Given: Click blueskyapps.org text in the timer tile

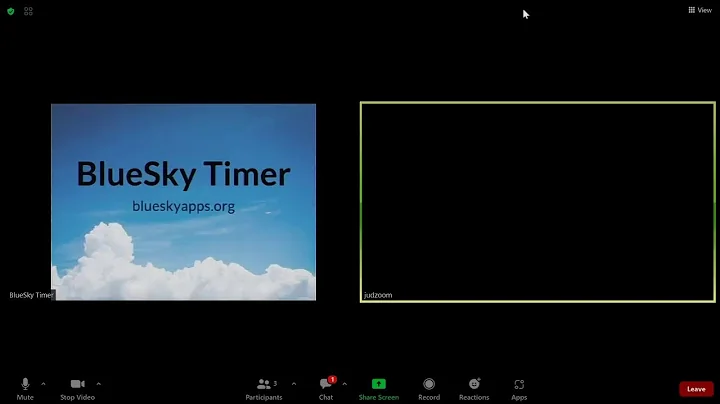Looking at the screenshot, I should (184, 206).
